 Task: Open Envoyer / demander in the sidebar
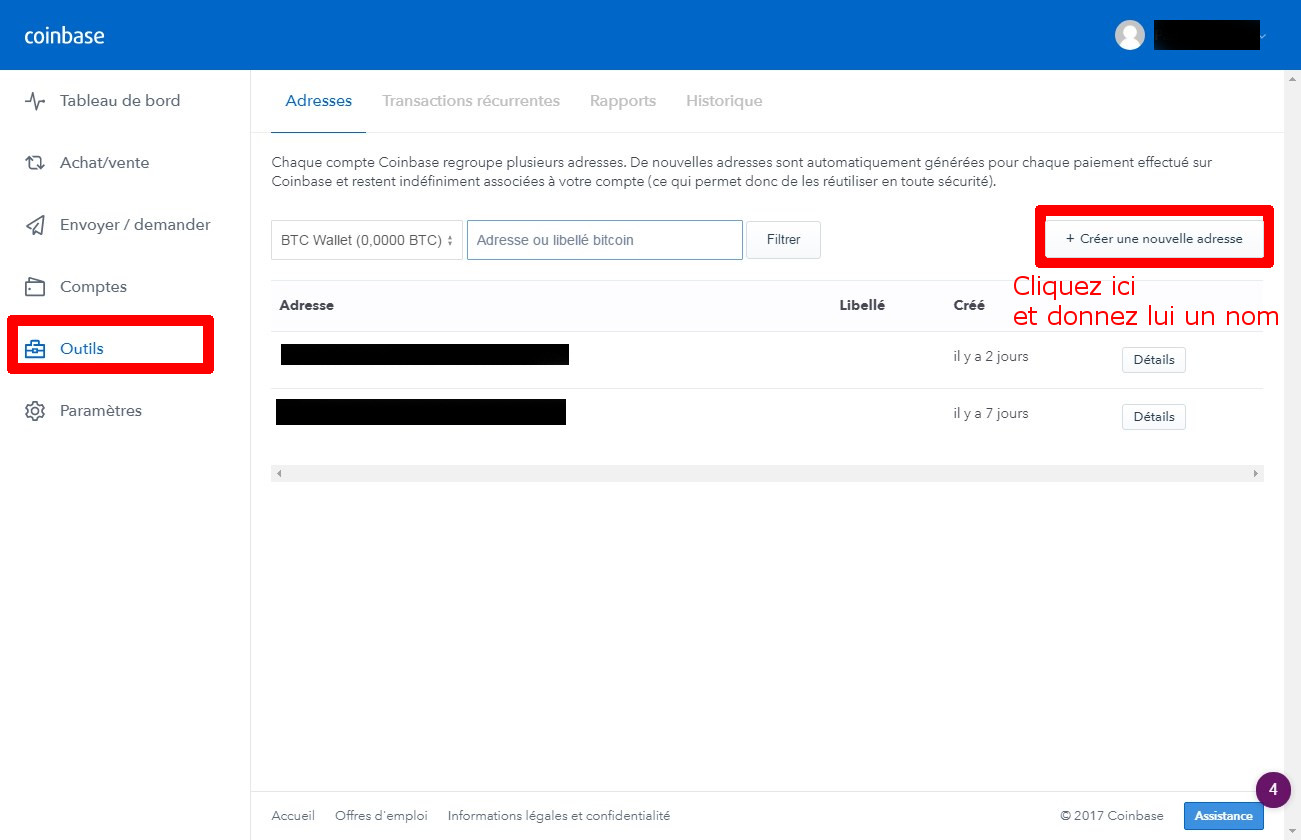coord(135,225)
